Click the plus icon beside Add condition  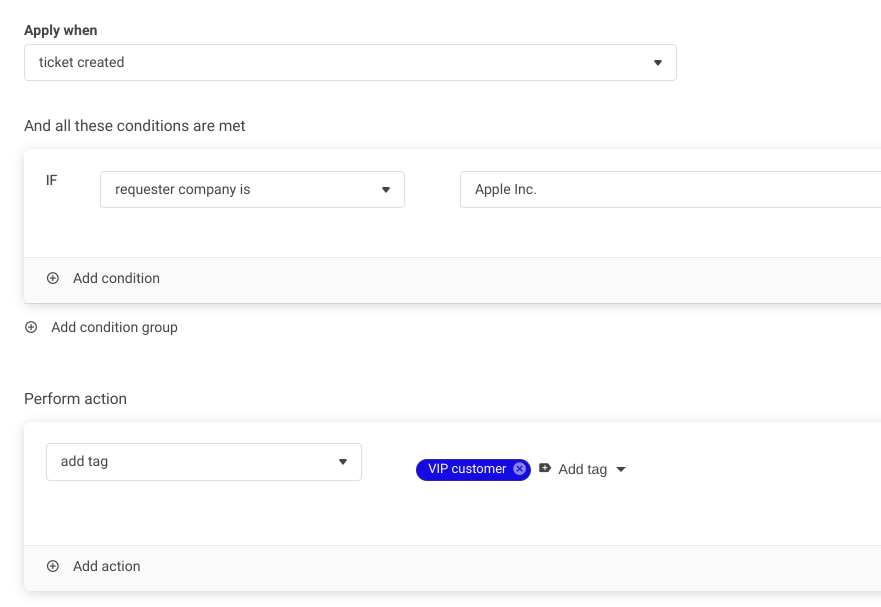coord(53,279)
